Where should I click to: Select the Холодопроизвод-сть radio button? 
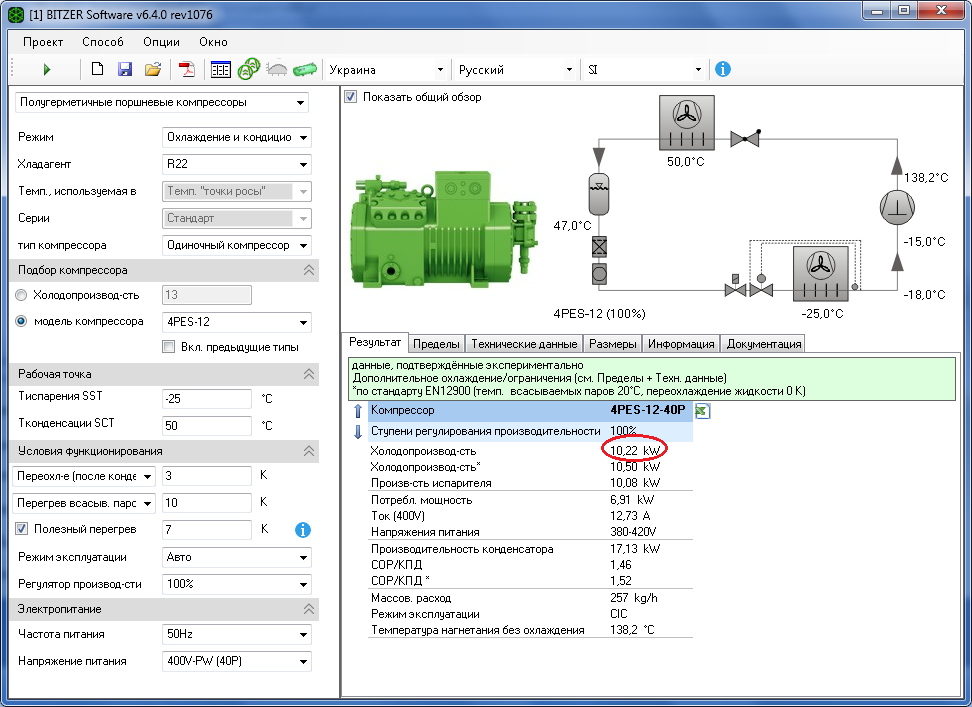[21, 295]
